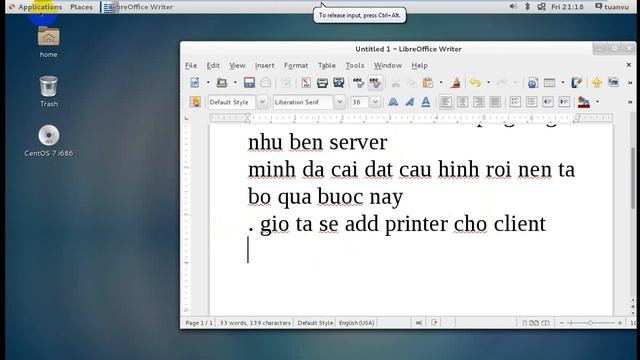Expand font size 36 dropdown
Image resolution: width=640 pixels, height=360 pixels.
tap(375, 102)
